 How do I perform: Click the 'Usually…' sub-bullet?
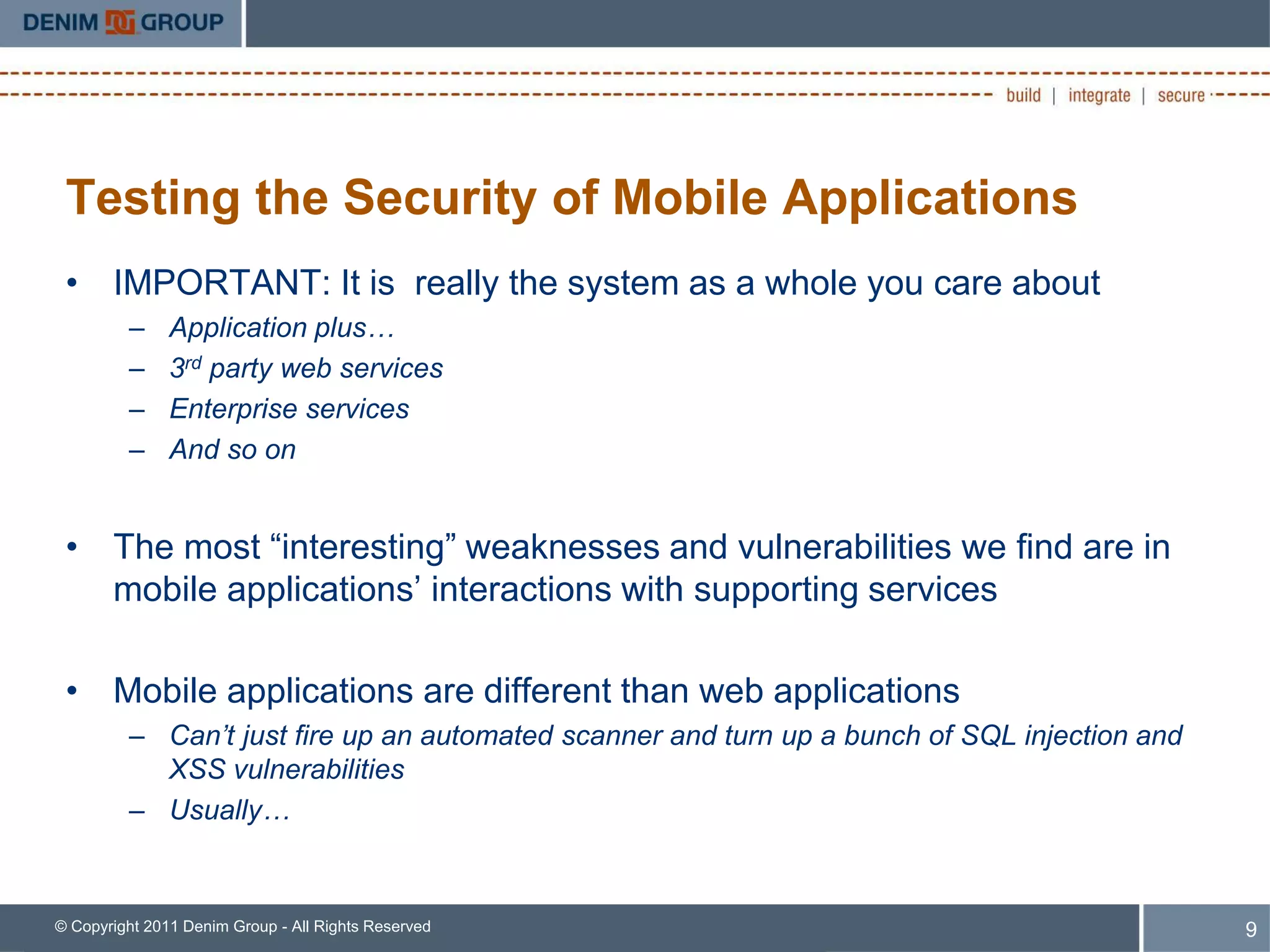[x=229, y=811]
